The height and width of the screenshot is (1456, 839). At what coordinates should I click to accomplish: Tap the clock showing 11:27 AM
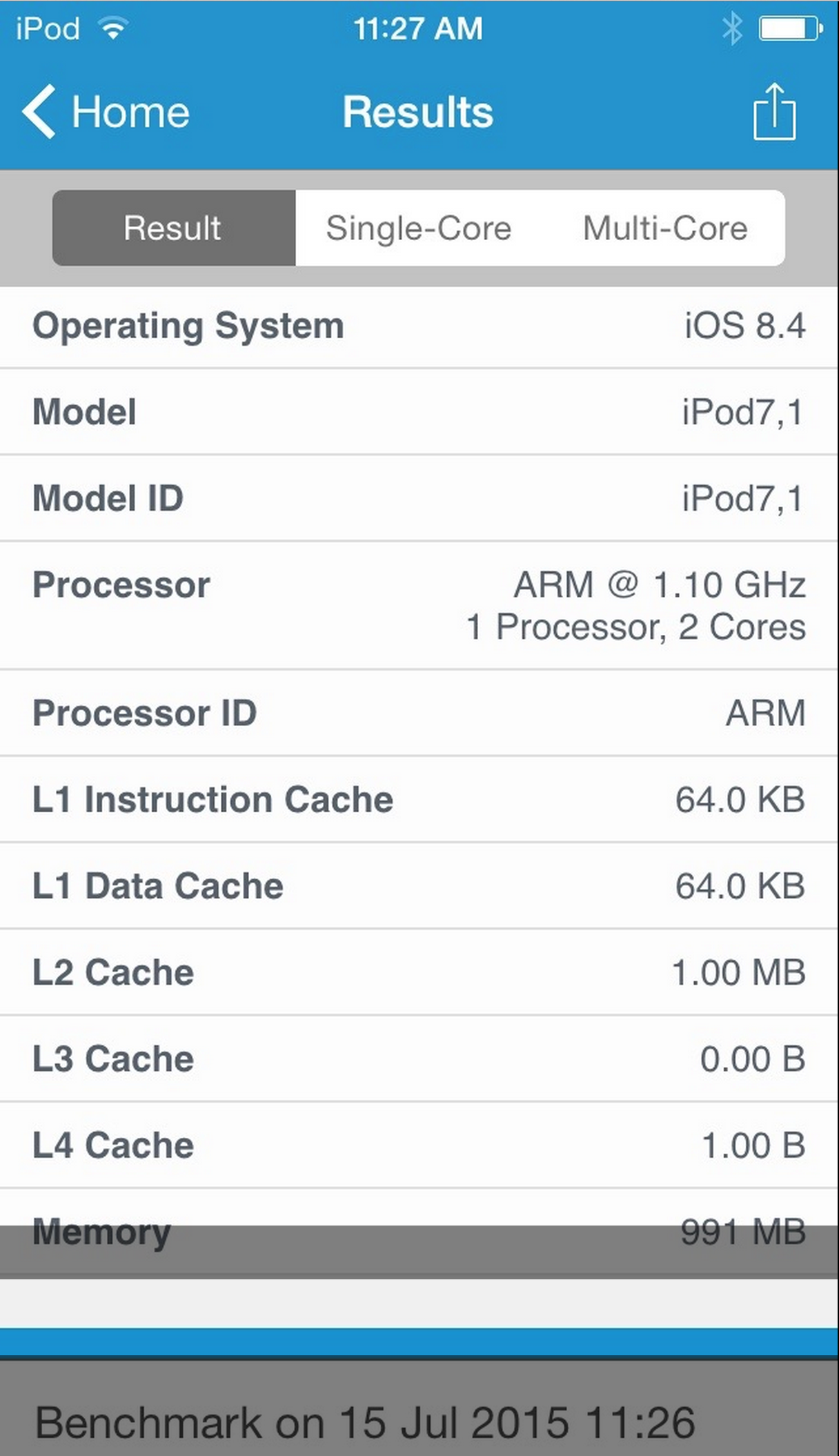419,28
